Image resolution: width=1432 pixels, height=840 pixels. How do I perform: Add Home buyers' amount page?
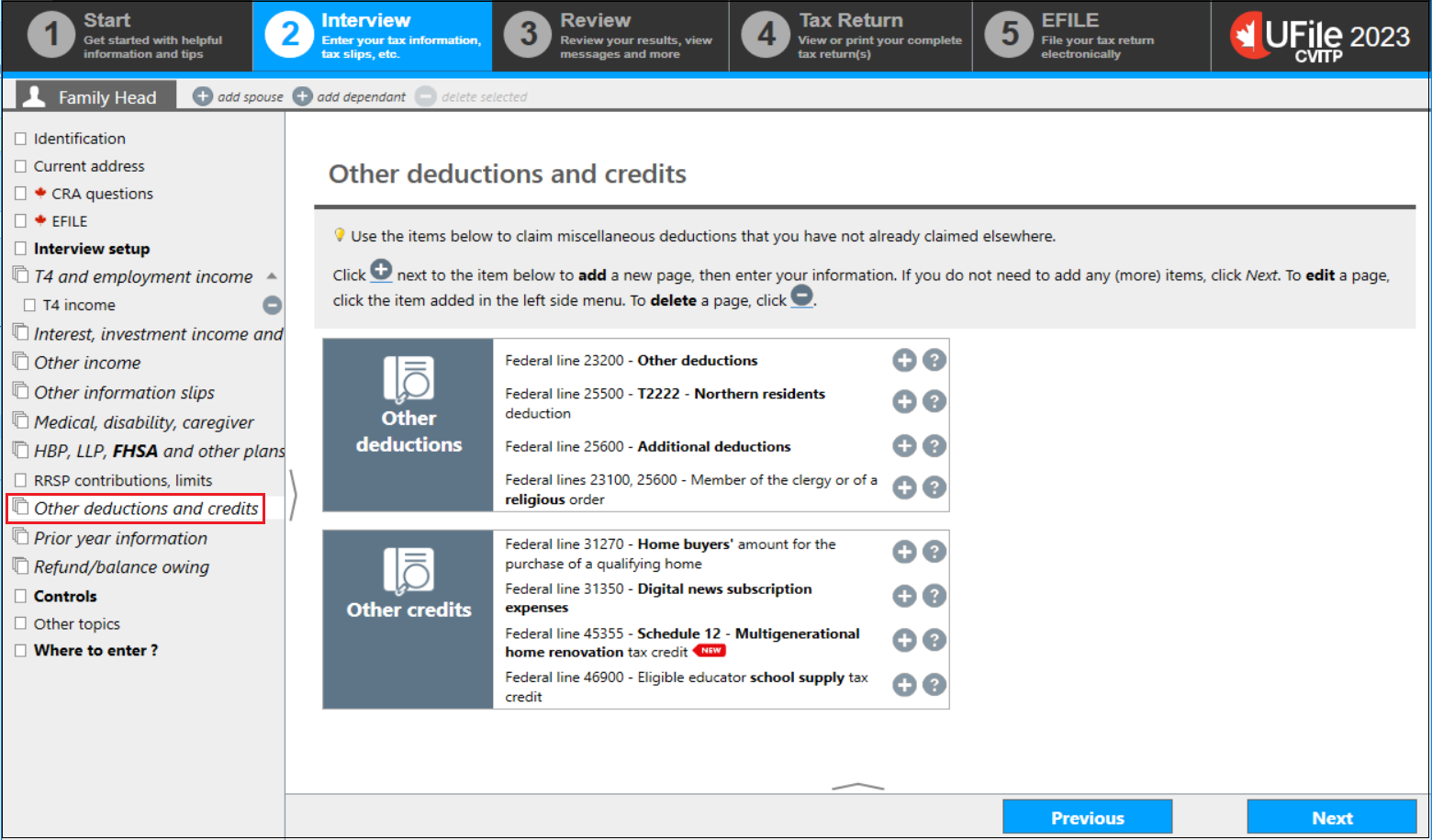tap(904, 552)
